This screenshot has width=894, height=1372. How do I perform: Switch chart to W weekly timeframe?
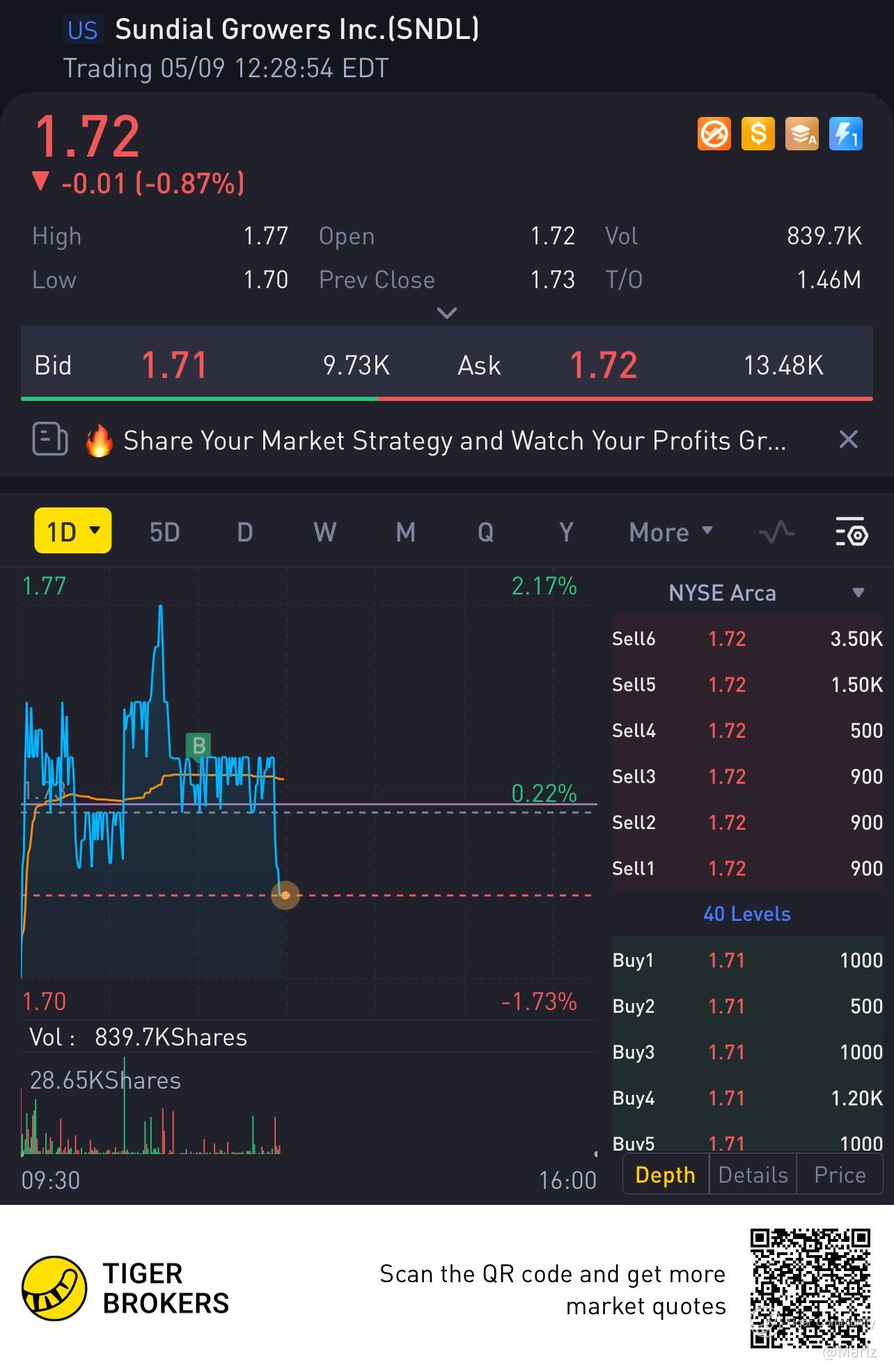pos(324,533)
